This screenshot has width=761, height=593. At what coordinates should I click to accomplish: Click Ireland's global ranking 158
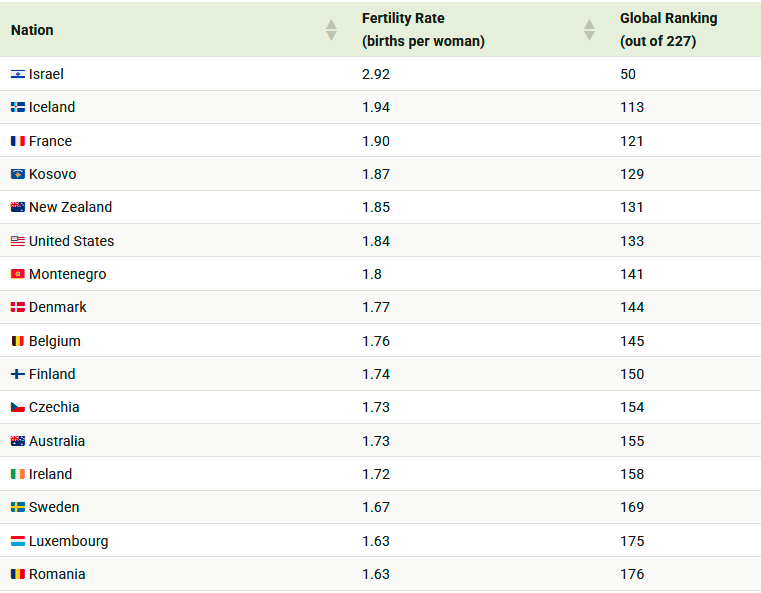click(x=632, y=474)
